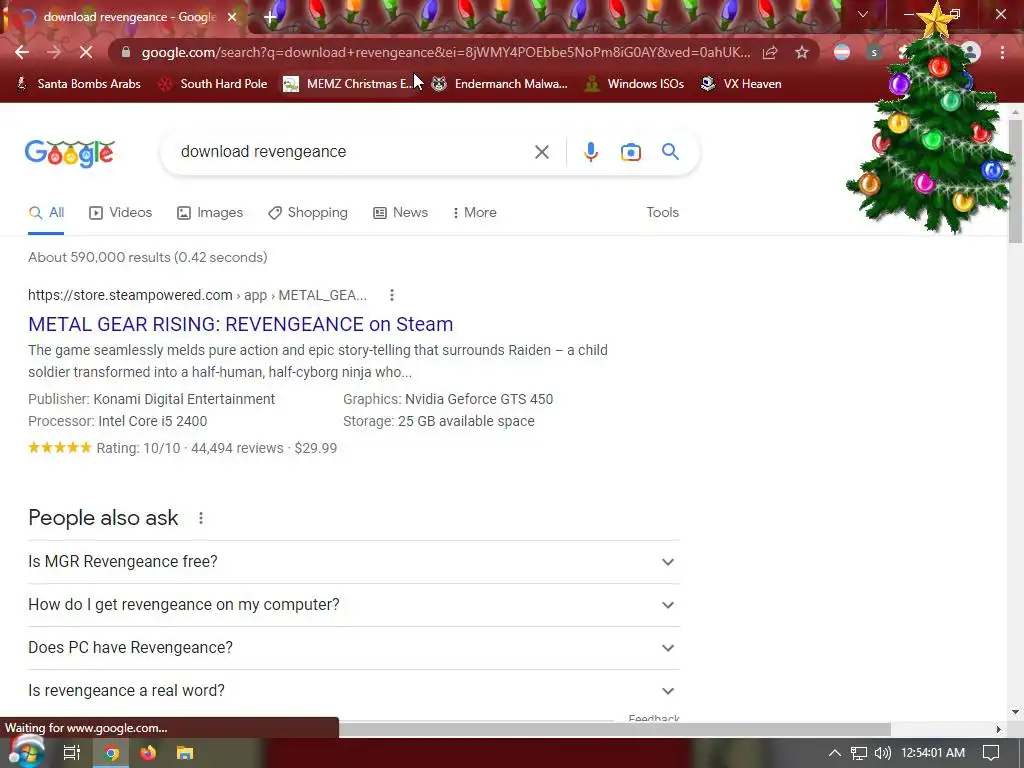Switch to the News tab
Screen dimensions: 1024x768
point(400,213)
